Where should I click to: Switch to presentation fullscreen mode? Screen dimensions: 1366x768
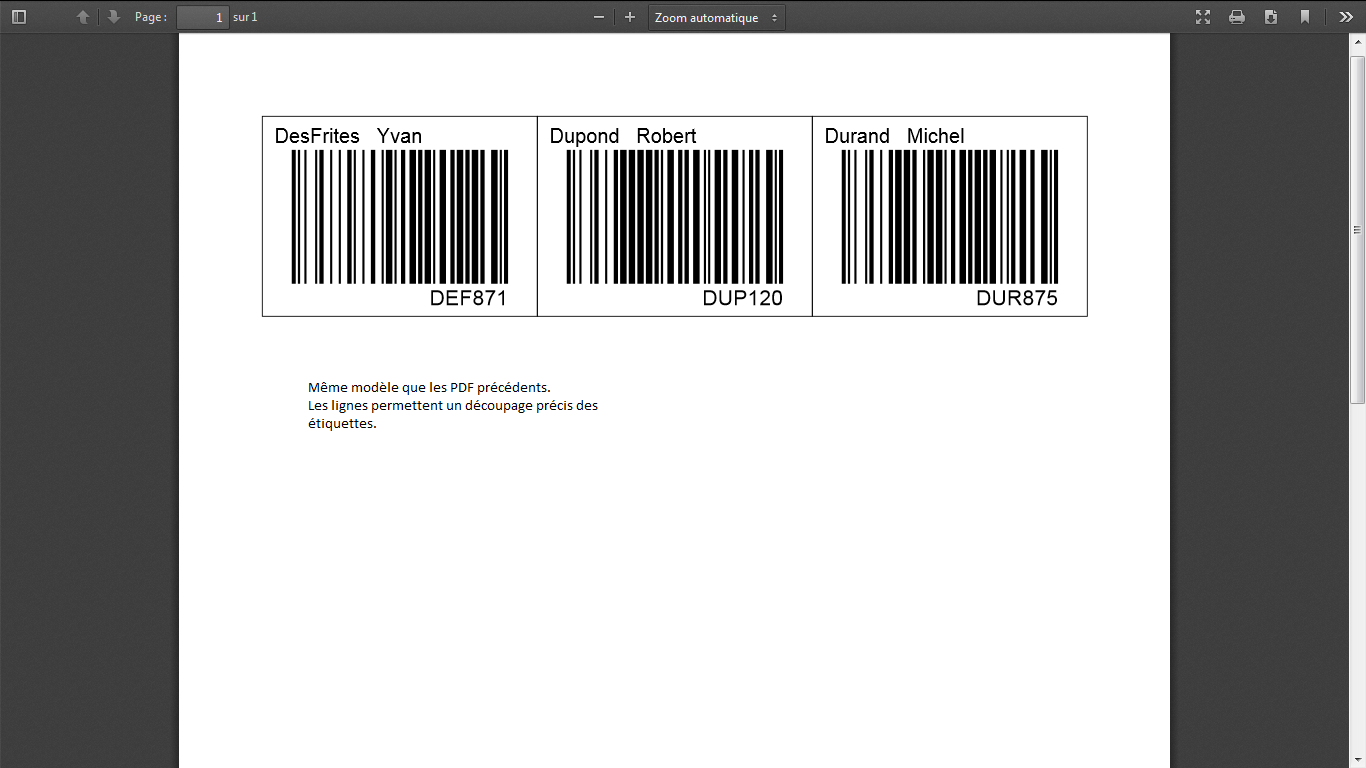[x=1203, y=17]
